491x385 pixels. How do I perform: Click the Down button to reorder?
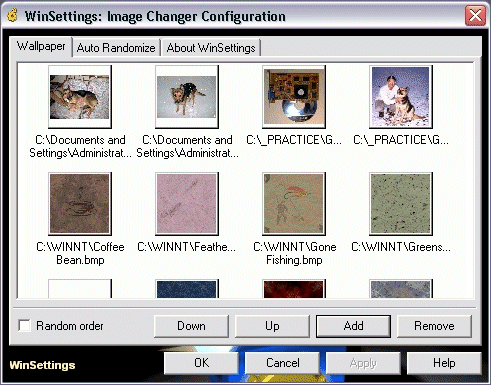[191, 326]
